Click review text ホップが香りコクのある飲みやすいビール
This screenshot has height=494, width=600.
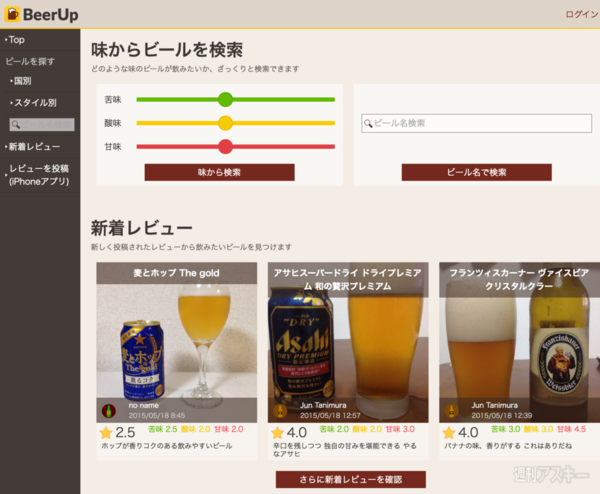point(167,446)
